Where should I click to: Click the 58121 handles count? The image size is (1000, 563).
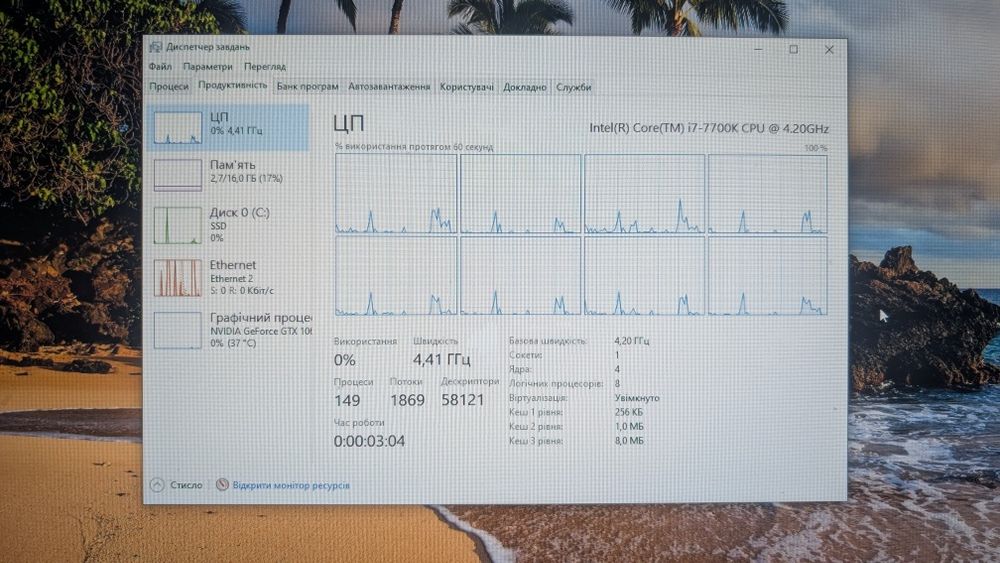(x=462, y=400)
